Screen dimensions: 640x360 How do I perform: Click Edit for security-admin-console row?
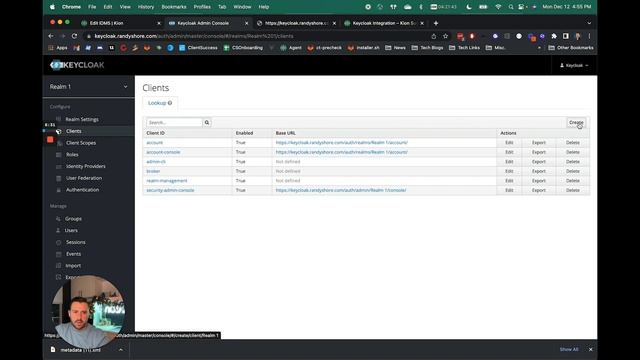pos(509,190)
